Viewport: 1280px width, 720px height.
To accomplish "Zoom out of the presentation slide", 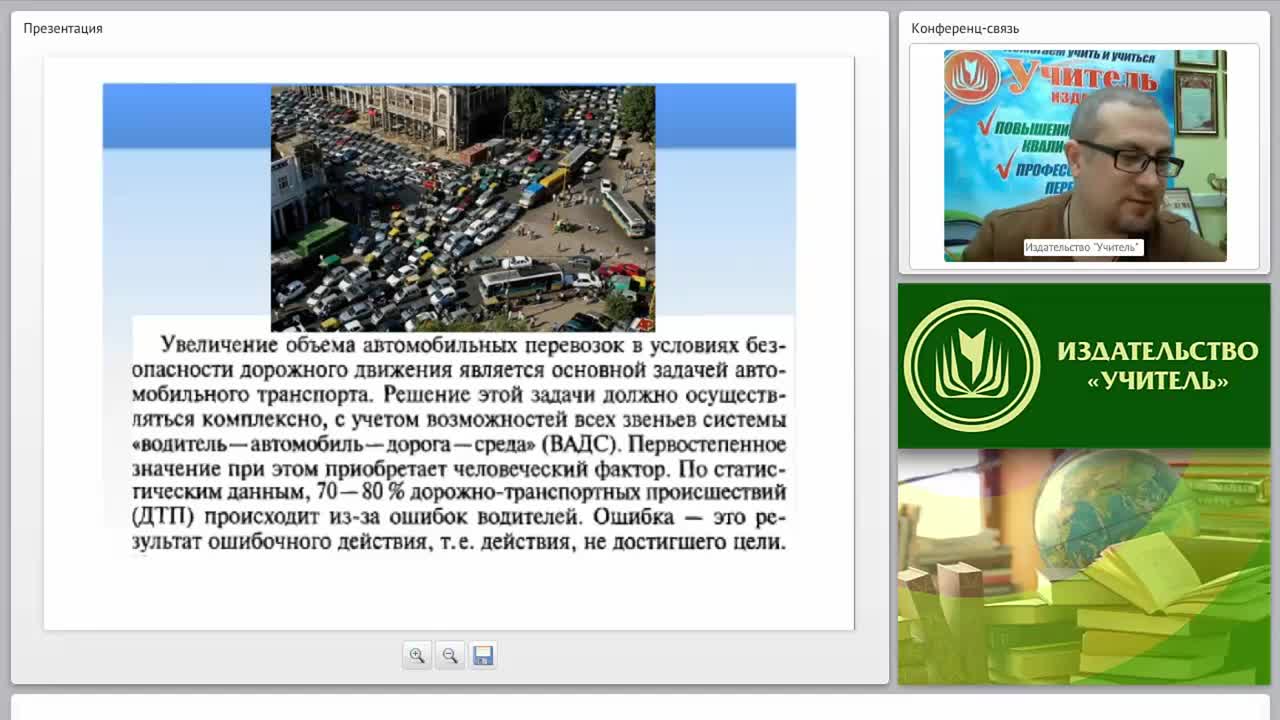I will [x=450, y=656].
